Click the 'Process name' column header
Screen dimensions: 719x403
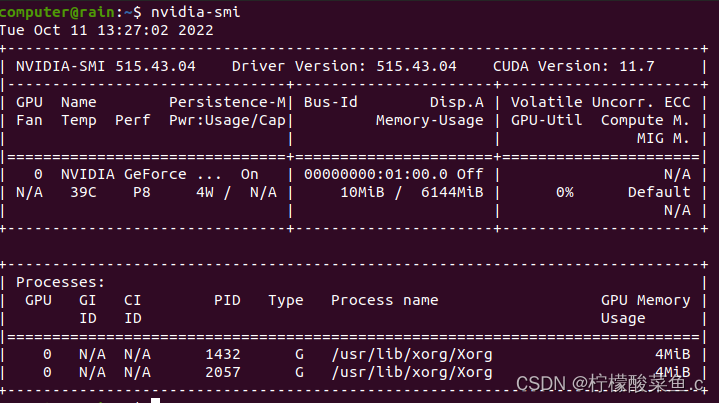point(385,300)
